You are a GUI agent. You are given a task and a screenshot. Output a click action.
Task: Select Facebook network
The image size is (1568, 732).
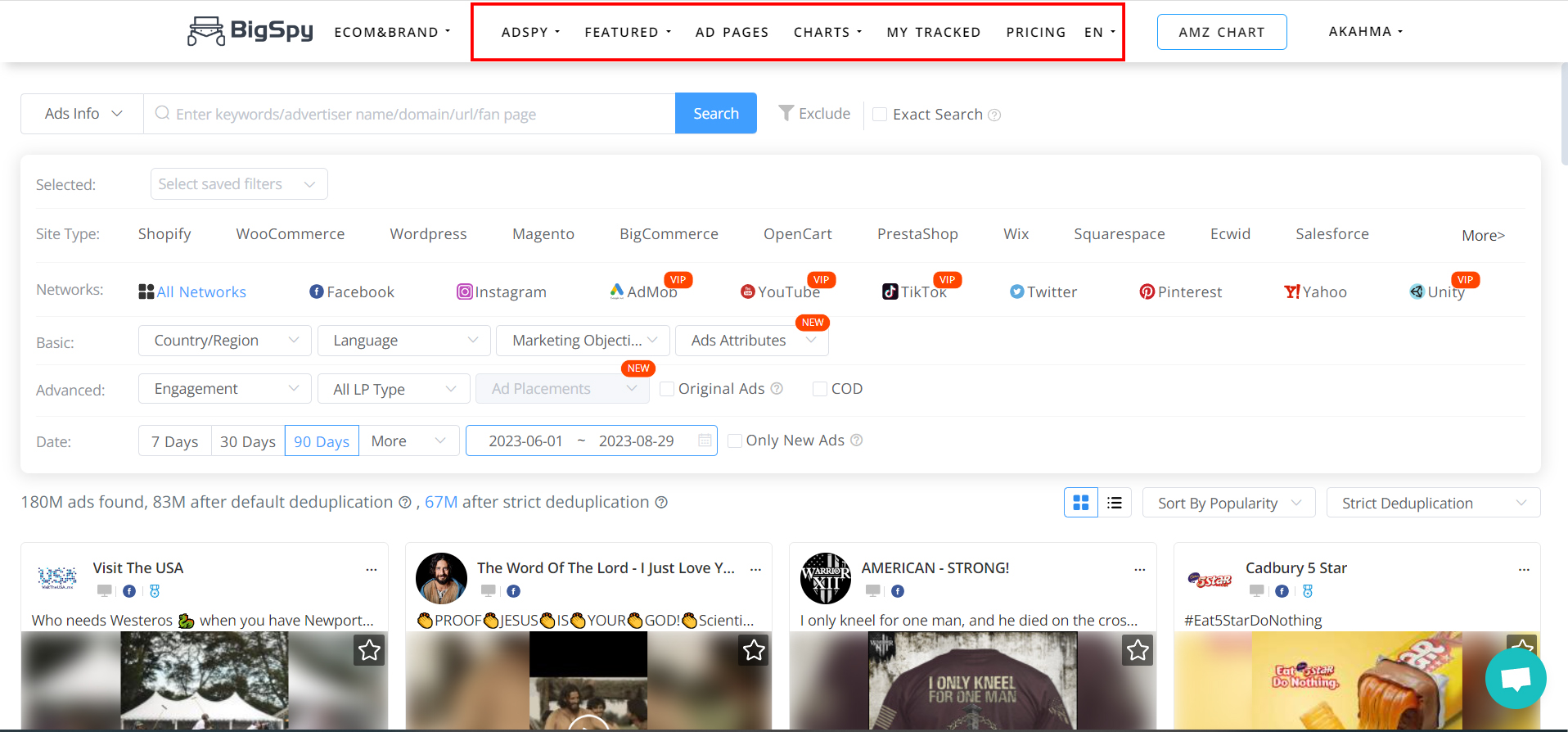click(352, 291)
